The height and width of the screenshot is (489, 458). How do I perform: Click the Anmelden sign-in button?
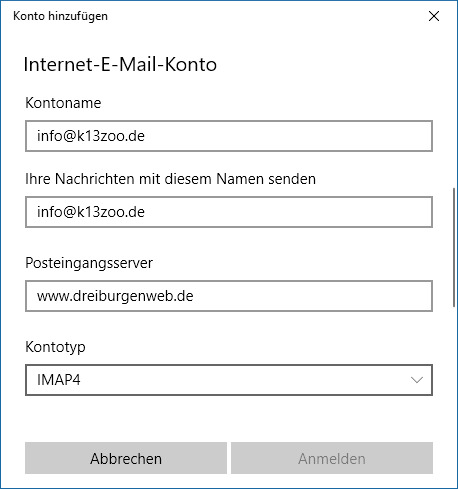(x=332, y=458)
